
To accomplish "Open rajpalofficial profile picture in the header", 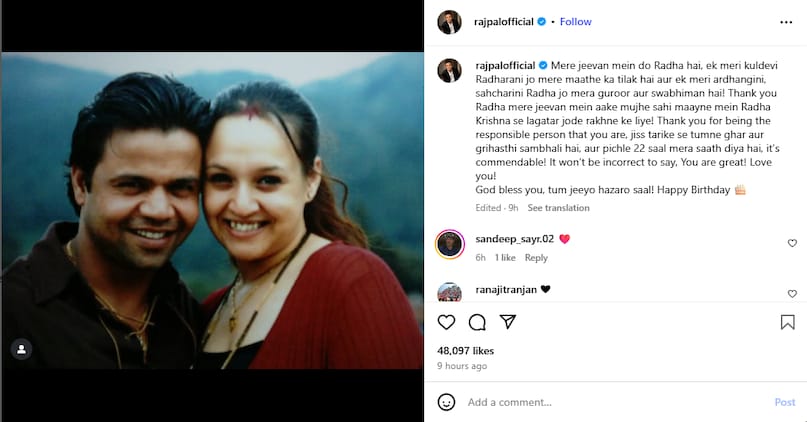I will 450,21.
